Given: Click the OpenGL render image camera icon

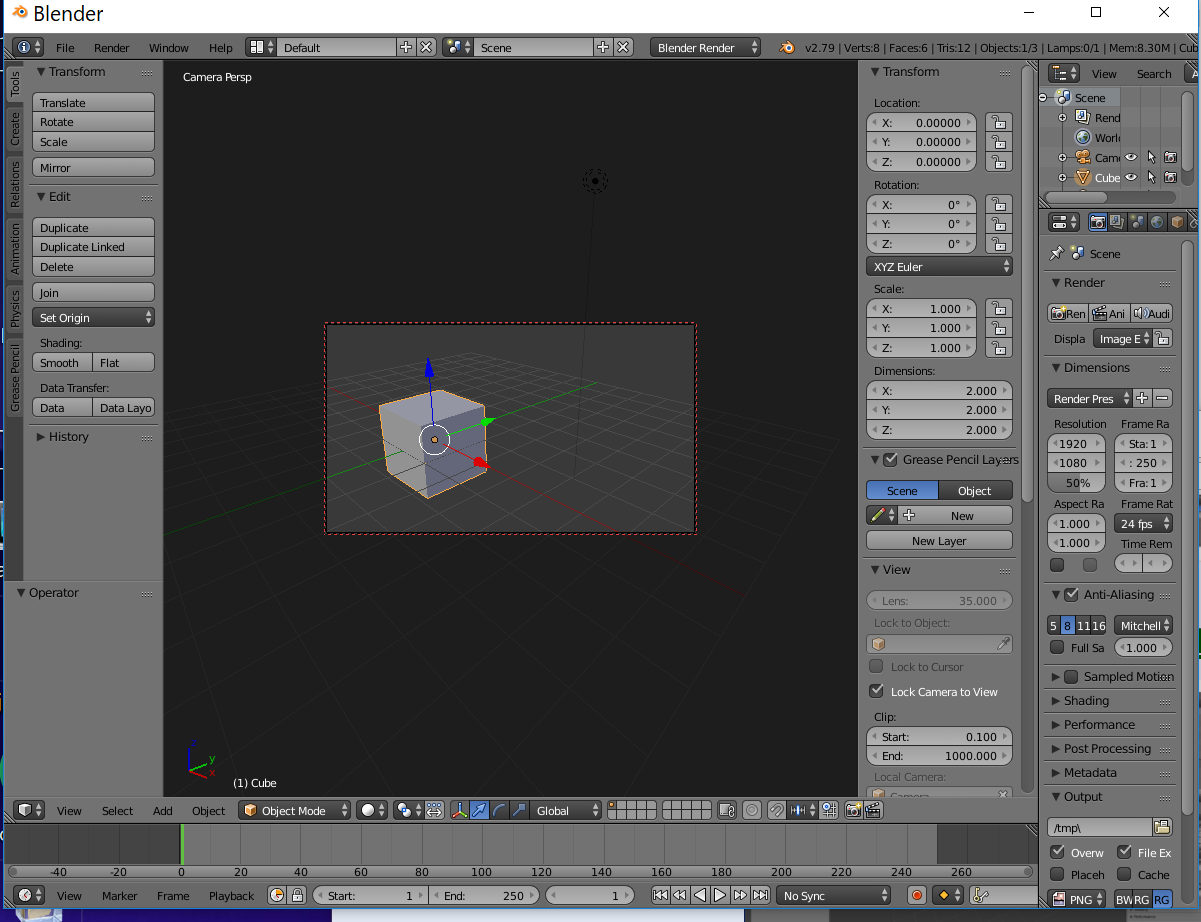Looking at the screenshot, I should (x=855, y=810).
